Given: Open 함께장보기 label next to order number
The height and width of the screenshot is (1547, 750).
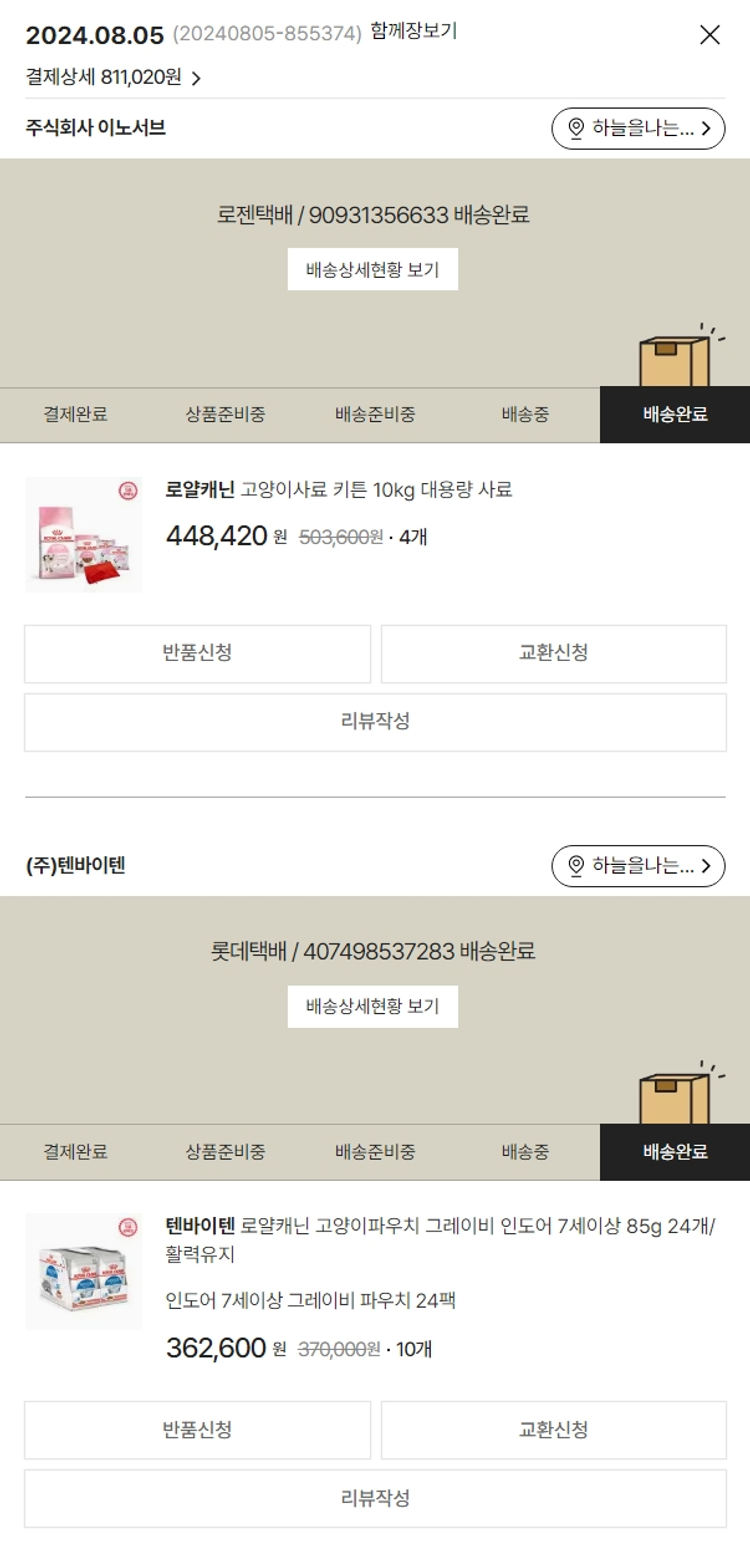Looking at the screenshot, I should coord(414,32).
